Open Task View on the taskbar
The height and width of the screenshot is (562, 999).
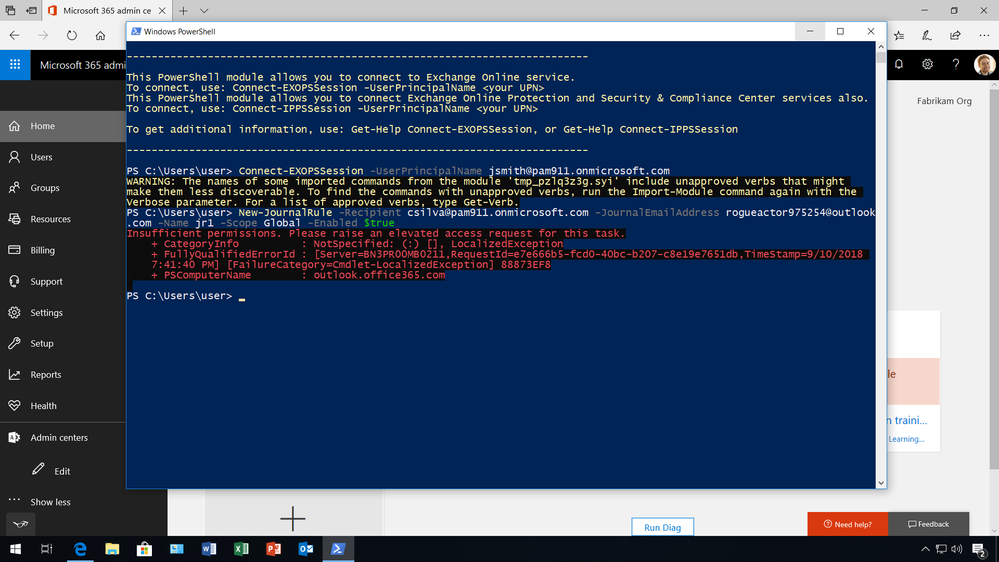pos(47,549)
